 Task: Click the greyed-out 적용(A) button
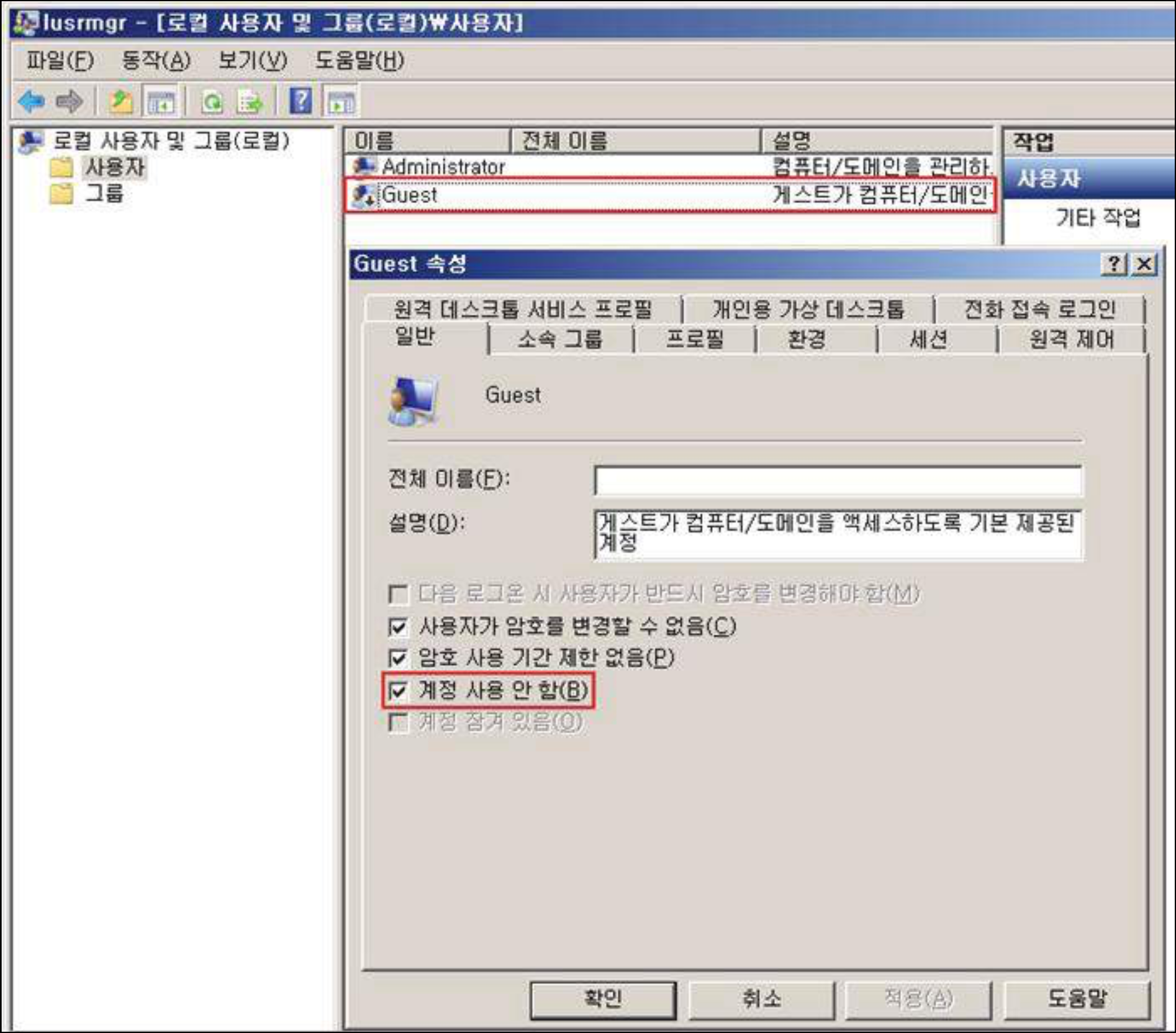919,999
